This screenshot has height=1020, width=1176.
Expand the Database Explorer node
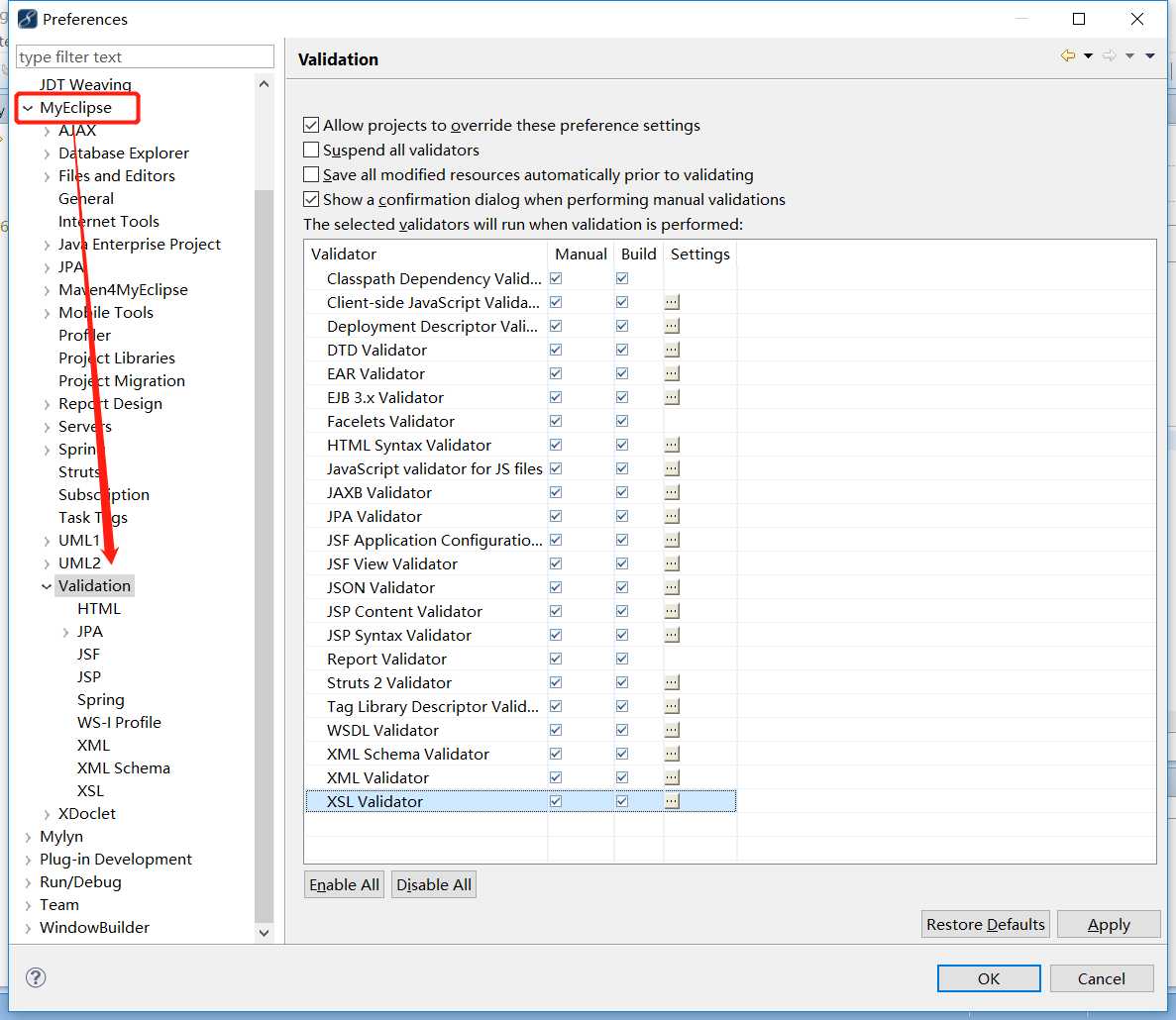[47, 153]
